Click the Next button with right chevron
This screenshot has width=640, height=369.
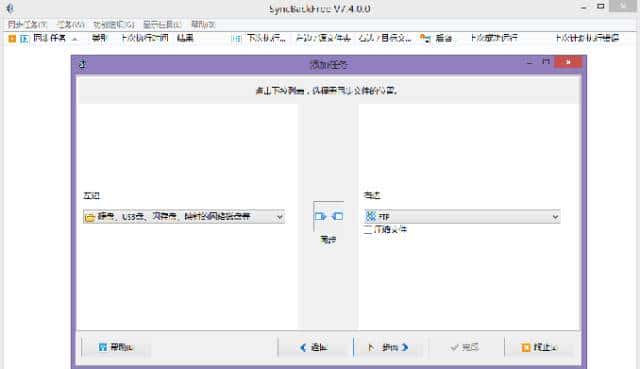[x=389, y=347]
